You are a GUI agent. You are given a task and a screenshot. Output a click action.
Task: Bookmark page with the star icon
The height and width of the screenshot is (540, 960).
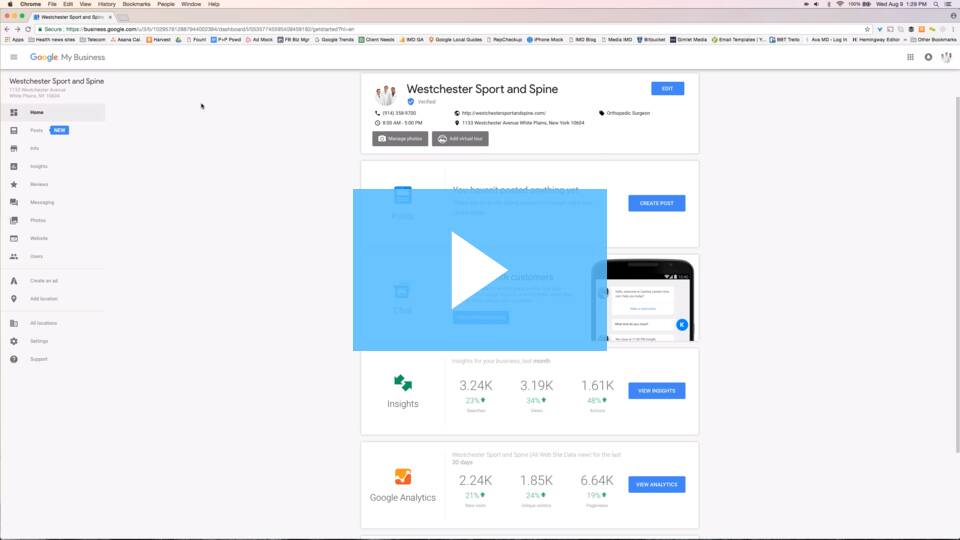point(867,29)
